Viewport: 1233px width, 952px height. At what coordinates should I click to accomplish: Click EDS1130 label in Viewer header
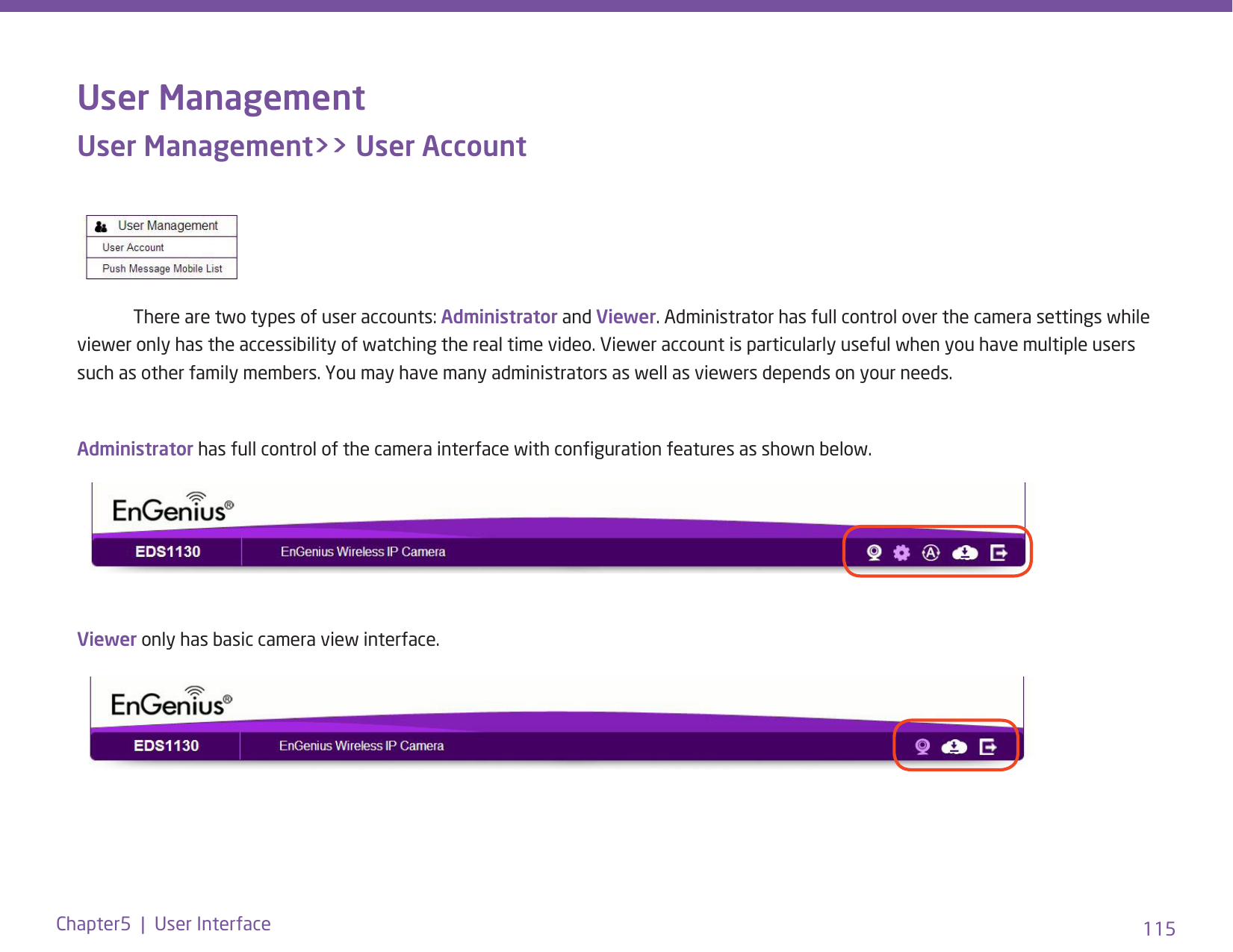click(x=167, y=746)
